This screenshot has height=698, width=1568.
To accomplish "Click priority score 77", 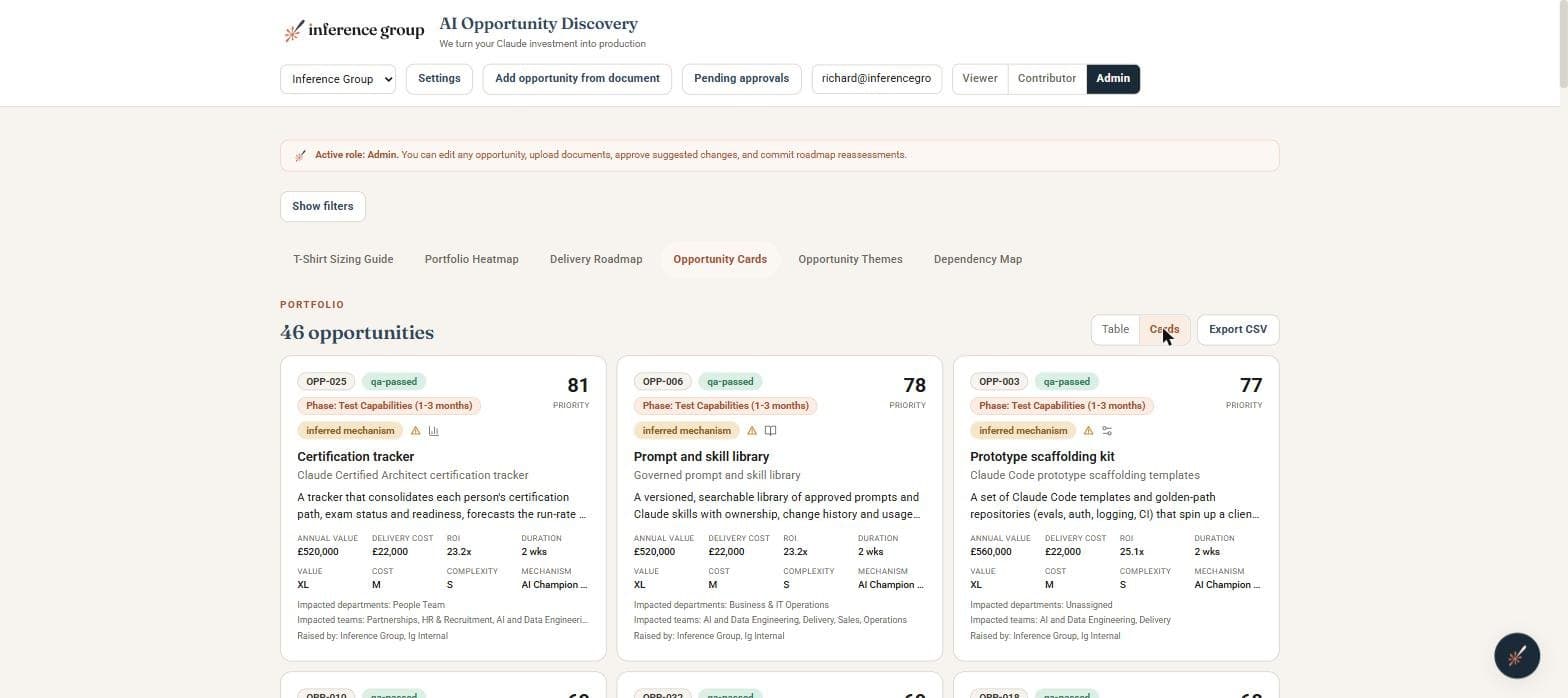I will pos(1251,386).
